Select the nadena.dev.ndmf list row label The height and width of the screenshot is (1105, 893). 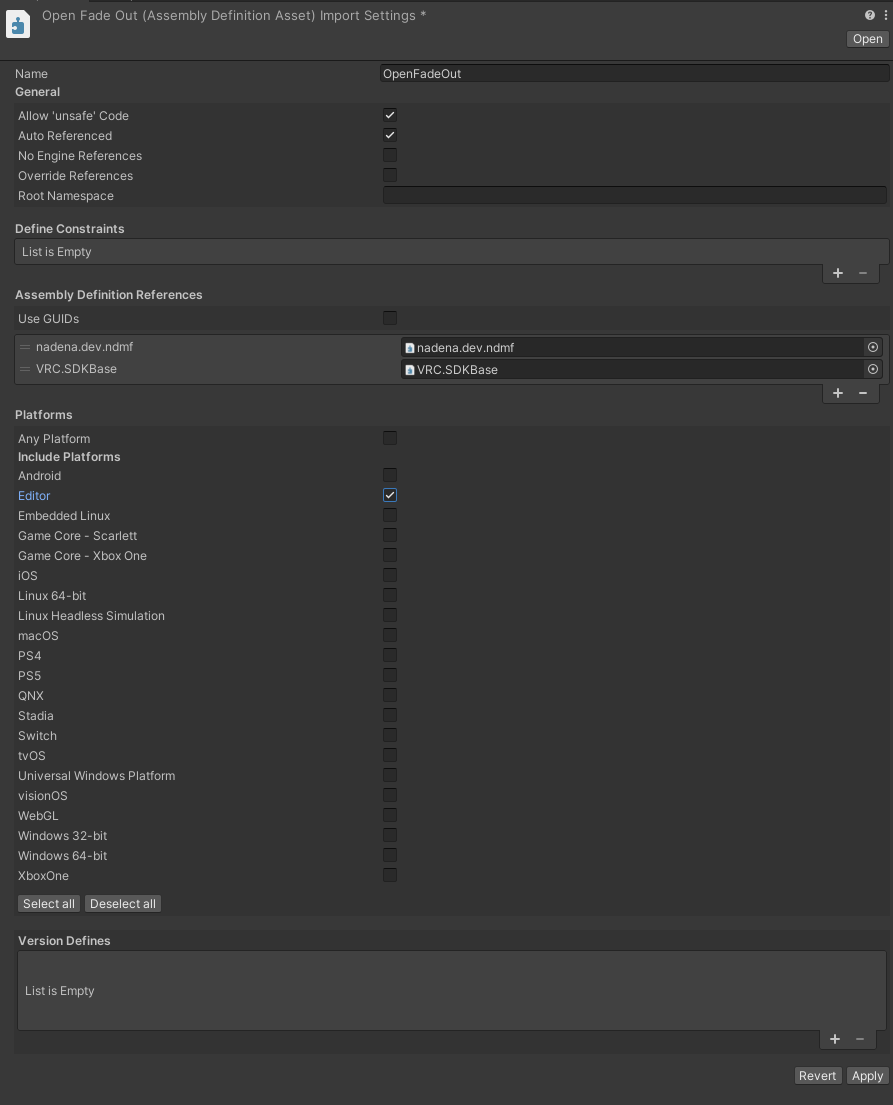click(85, 347)
